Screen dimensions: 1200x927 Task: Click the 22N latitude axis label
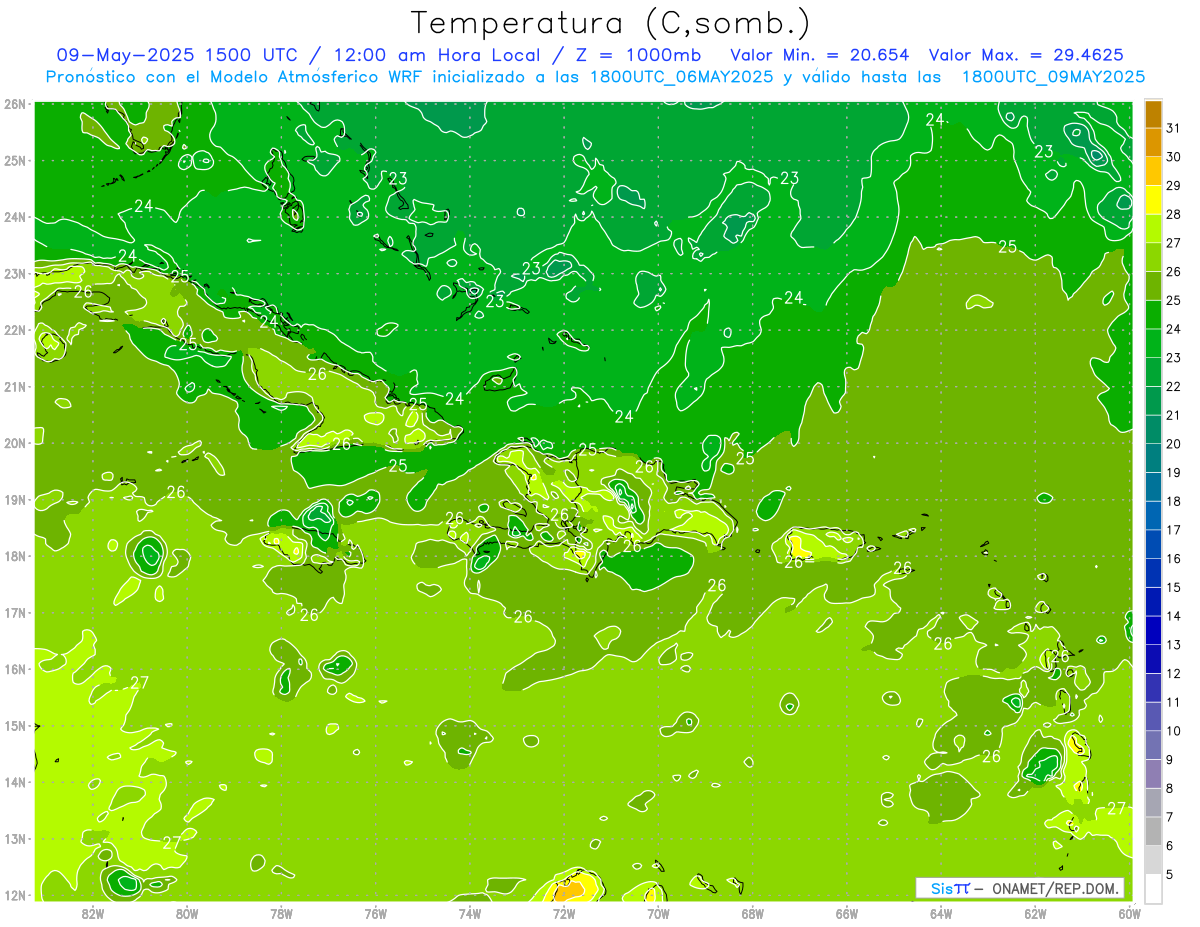[14, 330]
